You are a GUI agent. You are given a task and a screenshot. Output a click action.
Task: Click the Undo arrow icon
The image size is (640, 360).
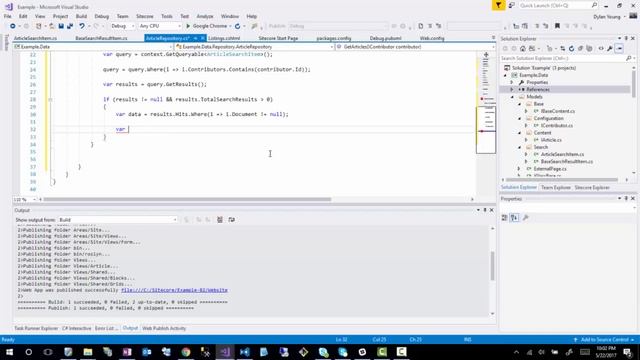click(x=82, y=26)
